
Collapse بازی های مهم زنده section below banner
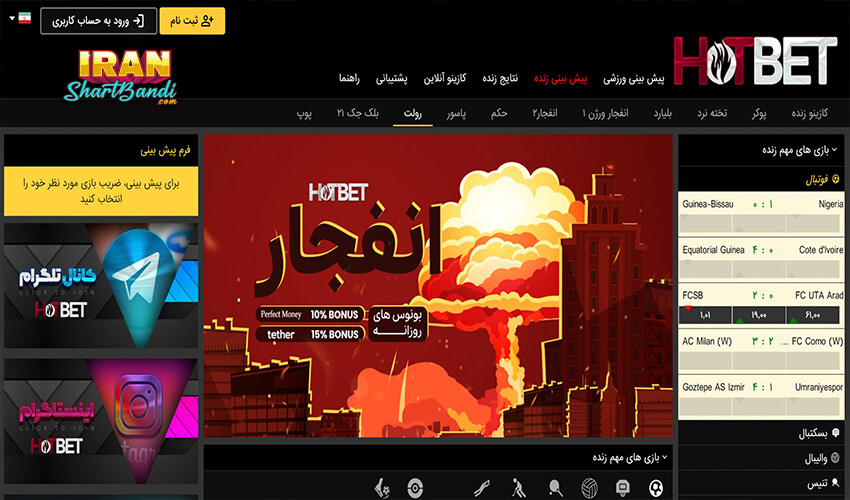[x=437, y=458]
